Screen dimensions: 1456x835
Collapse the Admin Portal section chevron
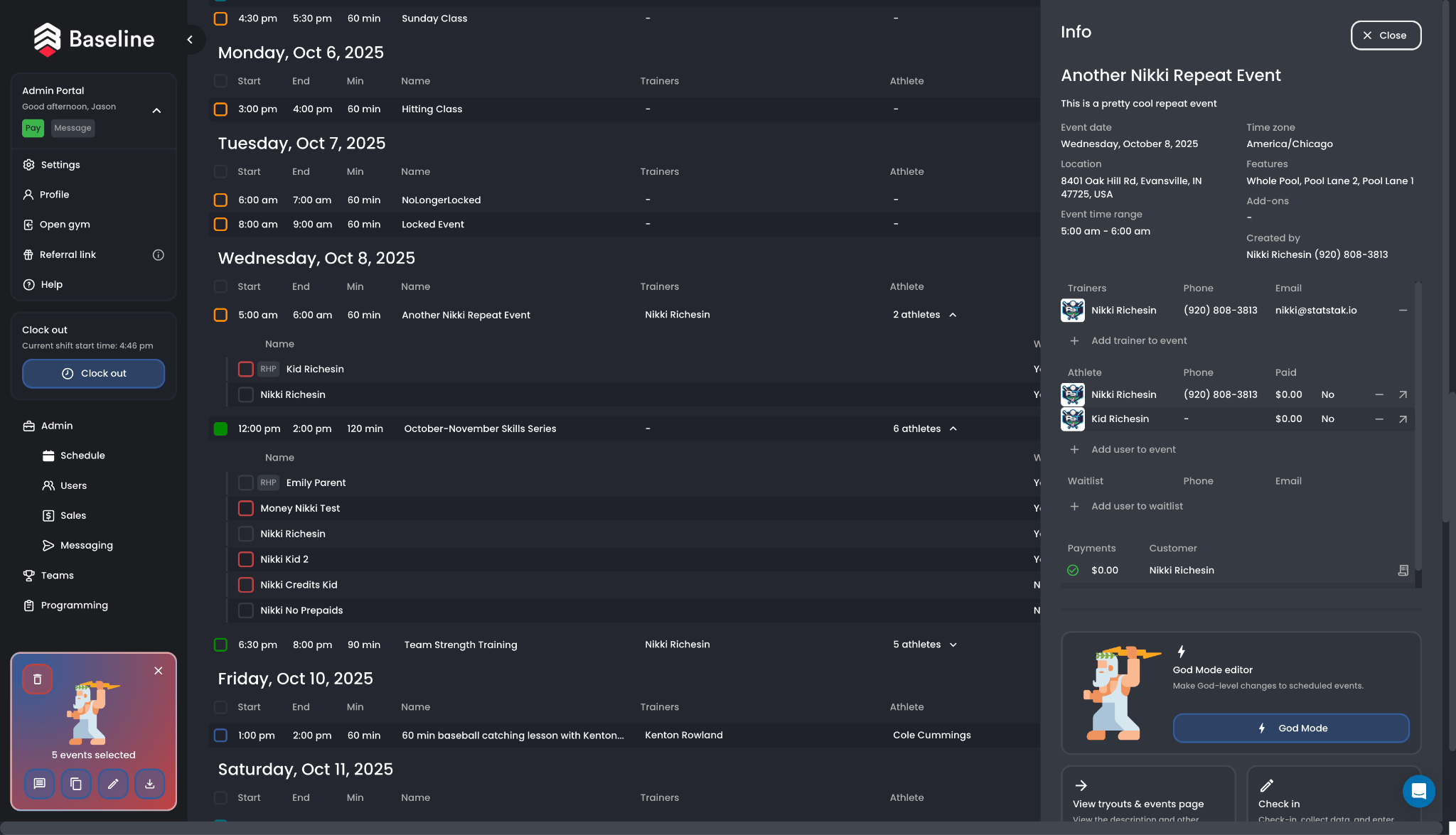click(156, 111)
